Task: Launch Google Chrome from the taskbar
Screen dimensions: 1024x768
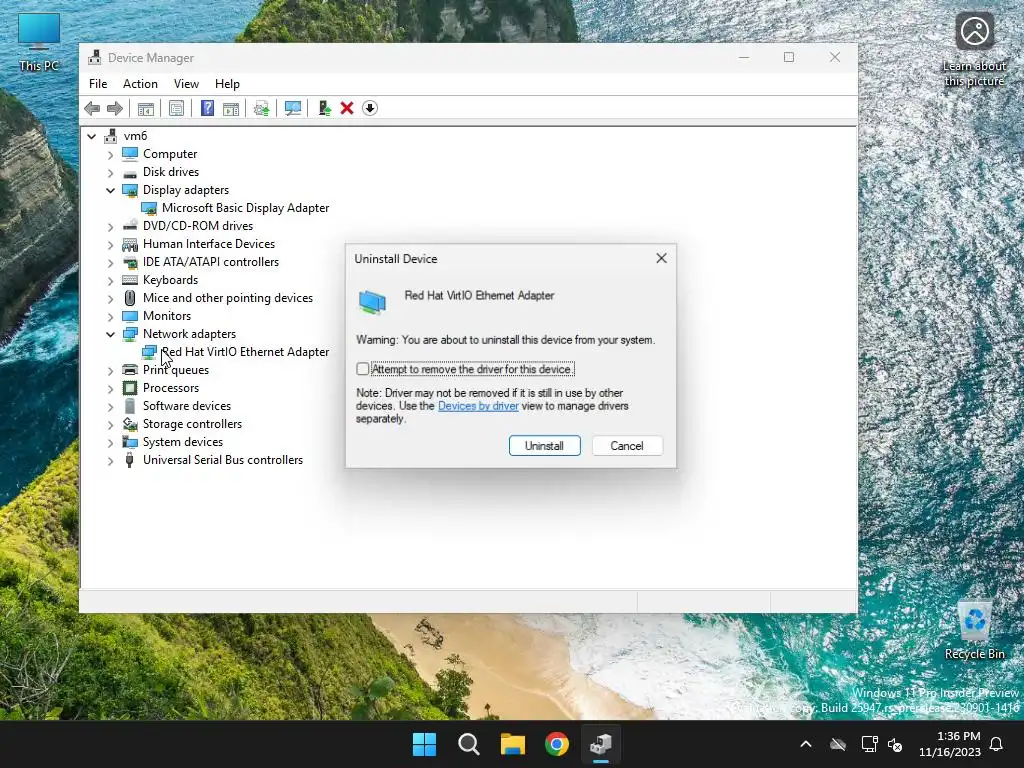Action: pos(556,744)
